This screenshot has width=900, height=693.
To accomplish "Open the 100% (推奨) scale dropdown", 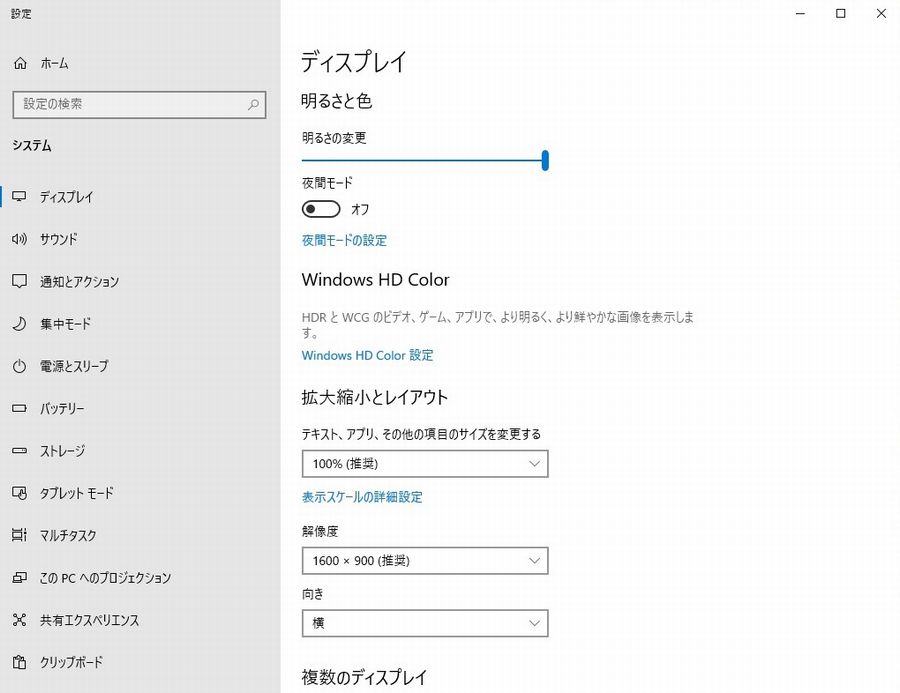I will click(425, 464).
